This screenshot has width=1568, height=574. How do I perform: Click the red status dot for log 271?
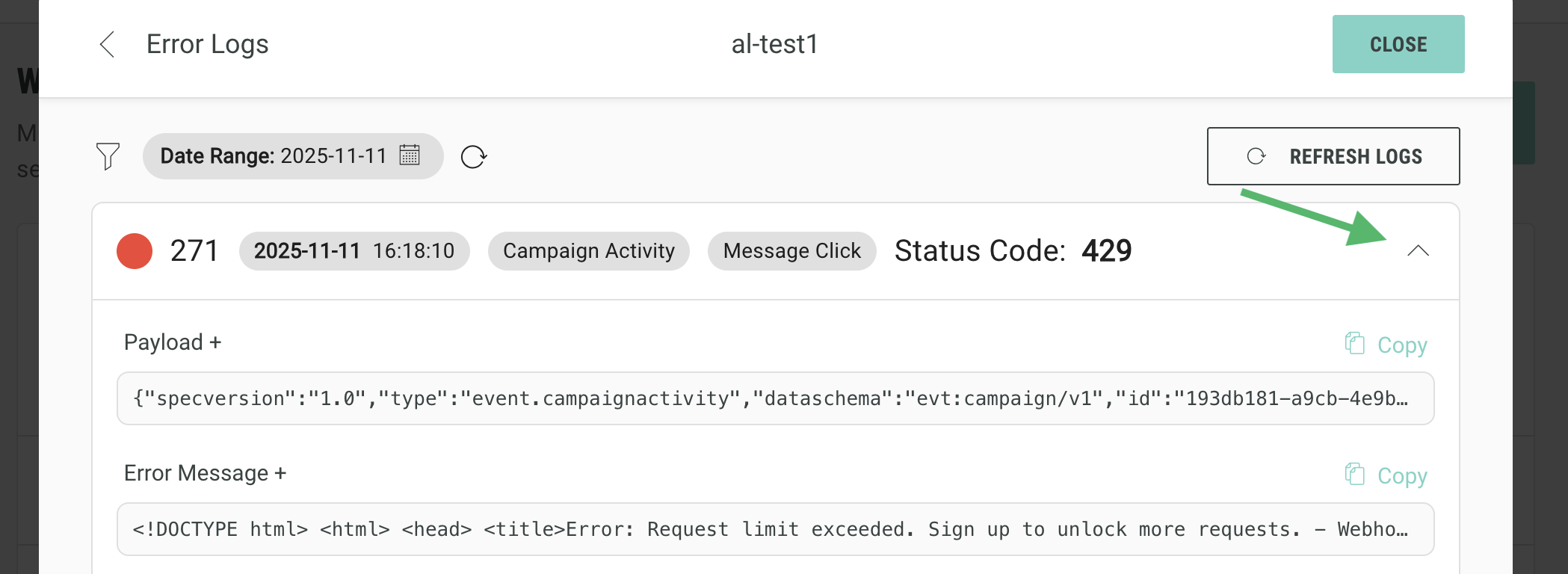(x=135, y=251)
